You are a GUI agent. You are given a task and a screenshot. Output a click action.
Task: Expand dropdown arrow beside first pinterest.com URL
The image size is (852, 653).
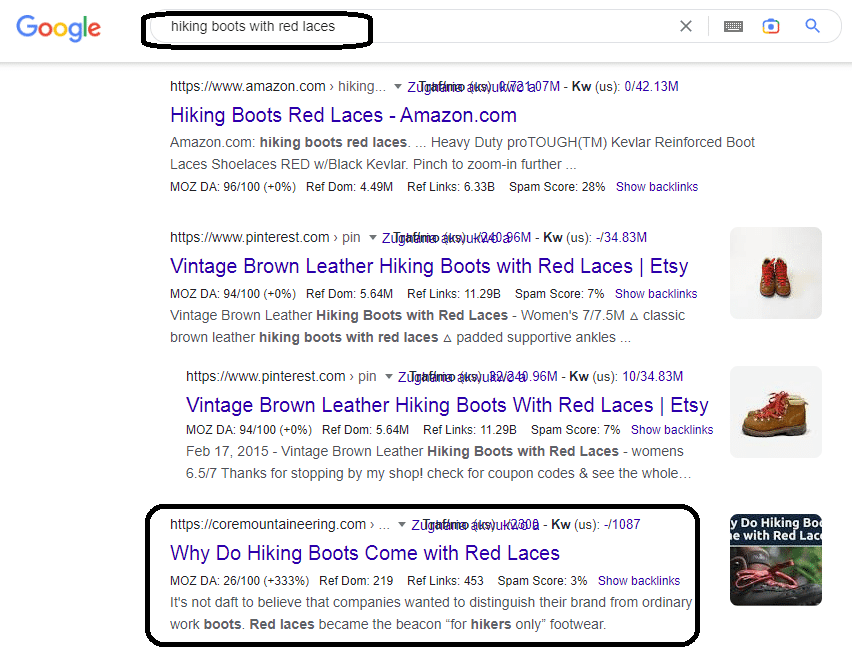tap(373, 237)
